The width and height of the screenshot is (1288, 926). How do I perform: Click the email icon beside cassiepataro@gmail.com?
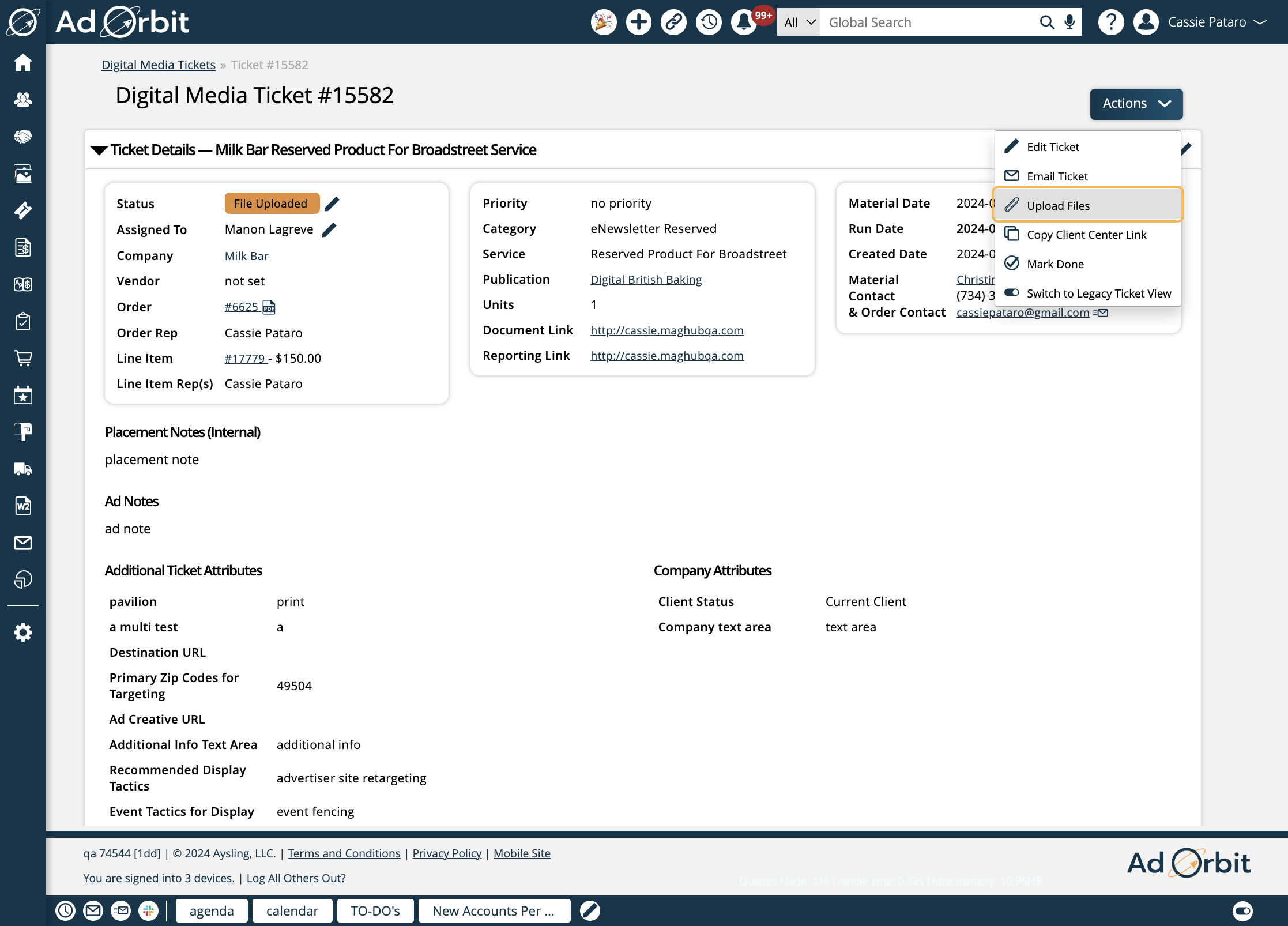pos(1101,313)
